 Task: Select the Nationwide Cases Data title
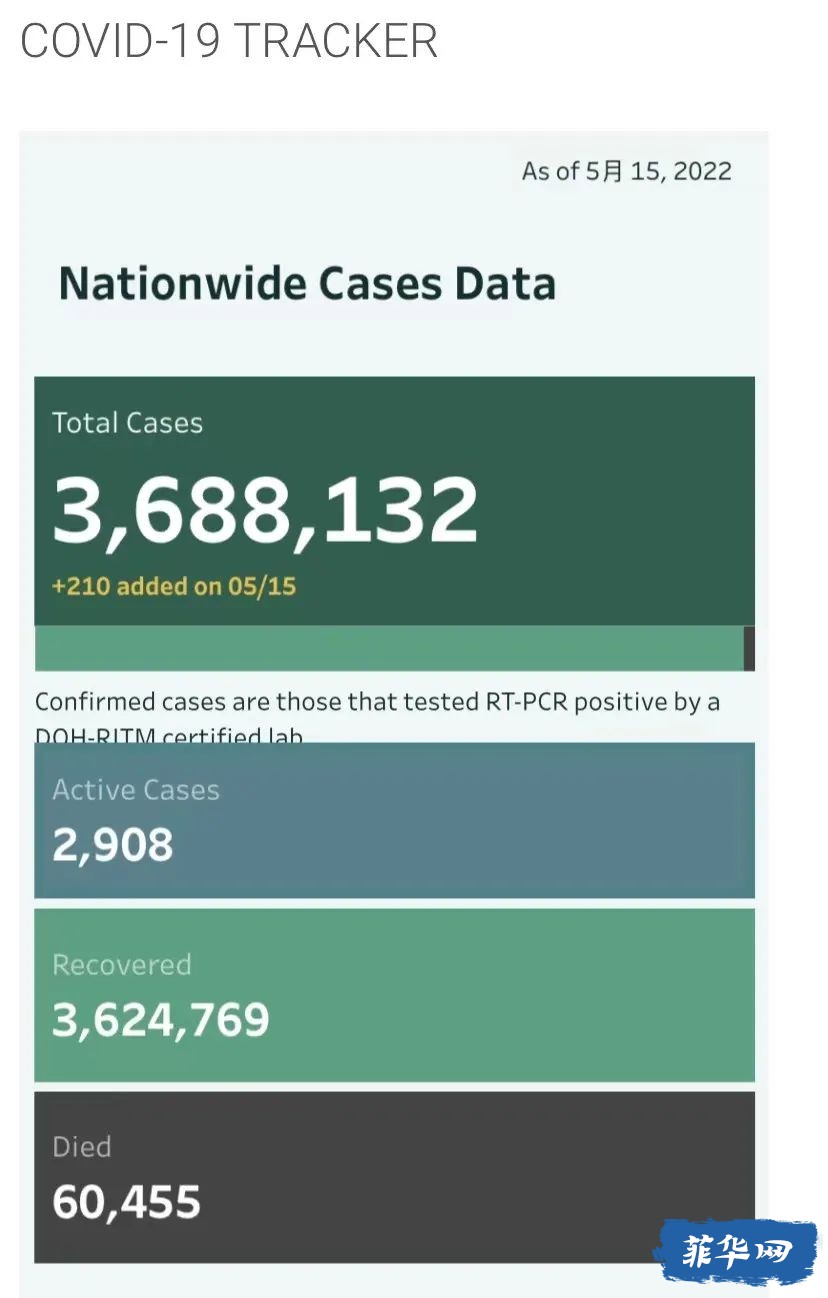[307, 283]
